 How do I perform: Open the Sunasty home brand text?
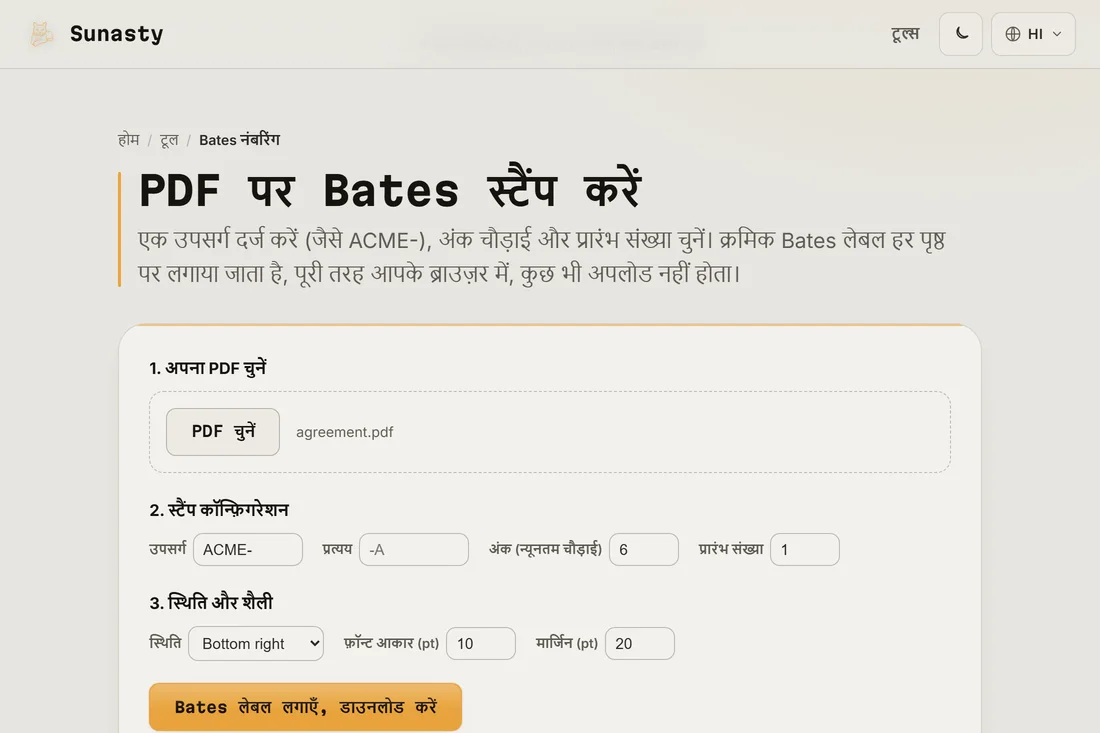[x=116, y=34]
